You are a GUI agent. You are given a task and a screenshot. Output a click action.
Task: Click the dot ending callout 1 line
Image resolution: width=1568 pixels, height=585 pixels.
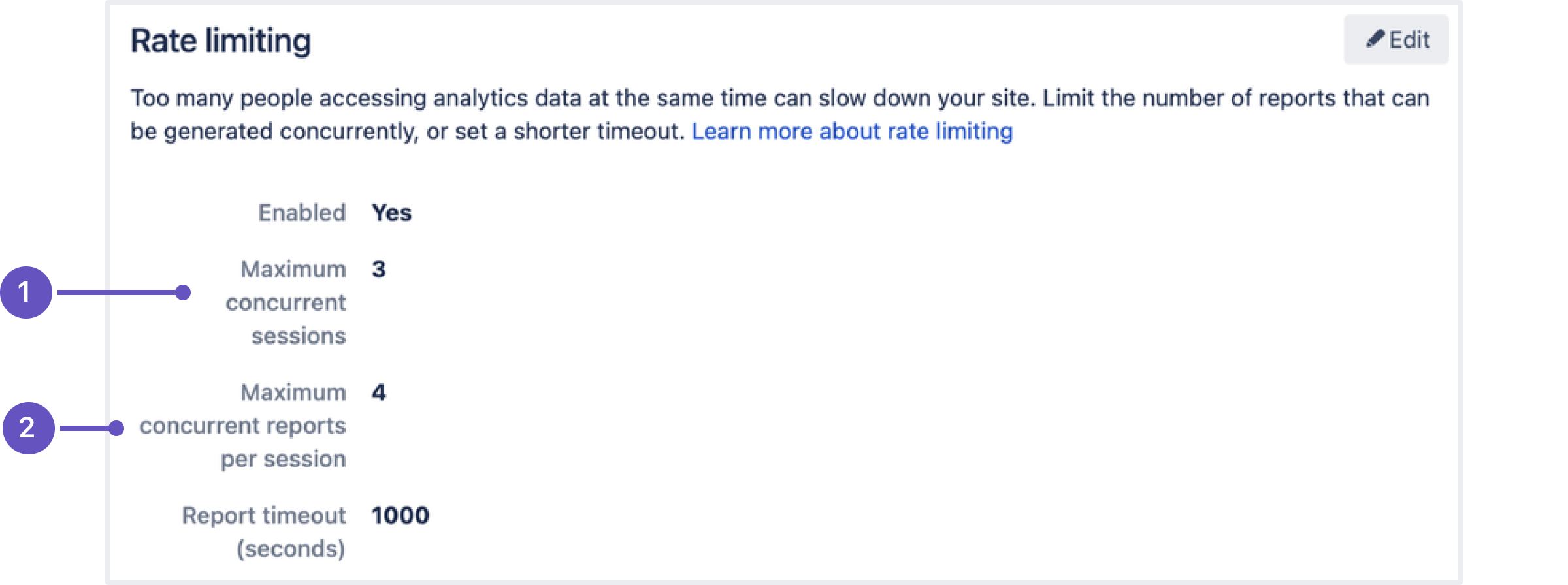click(x=183, y=292)
